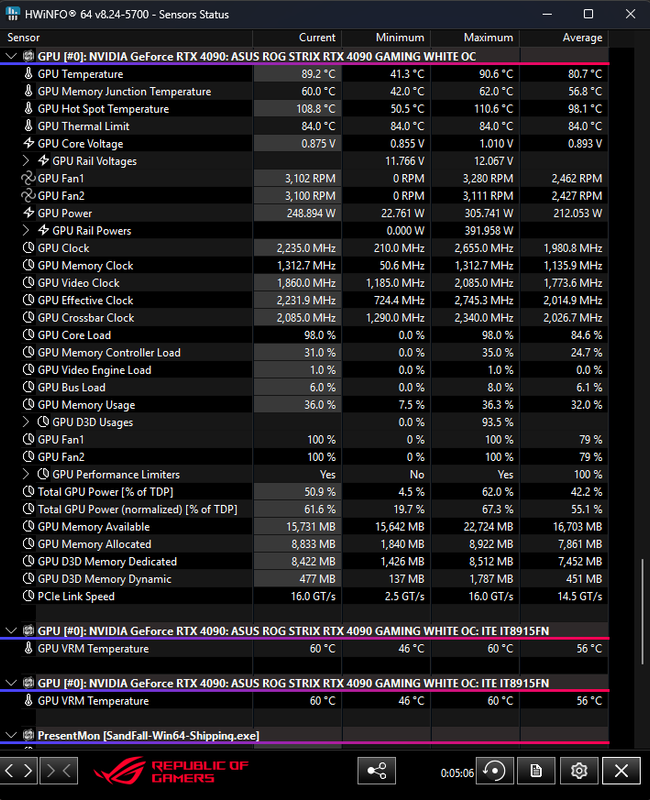Minimize the HWiNFO Sensors Status window
Viewport: 650px width, 800px height.
coord(547,14)
